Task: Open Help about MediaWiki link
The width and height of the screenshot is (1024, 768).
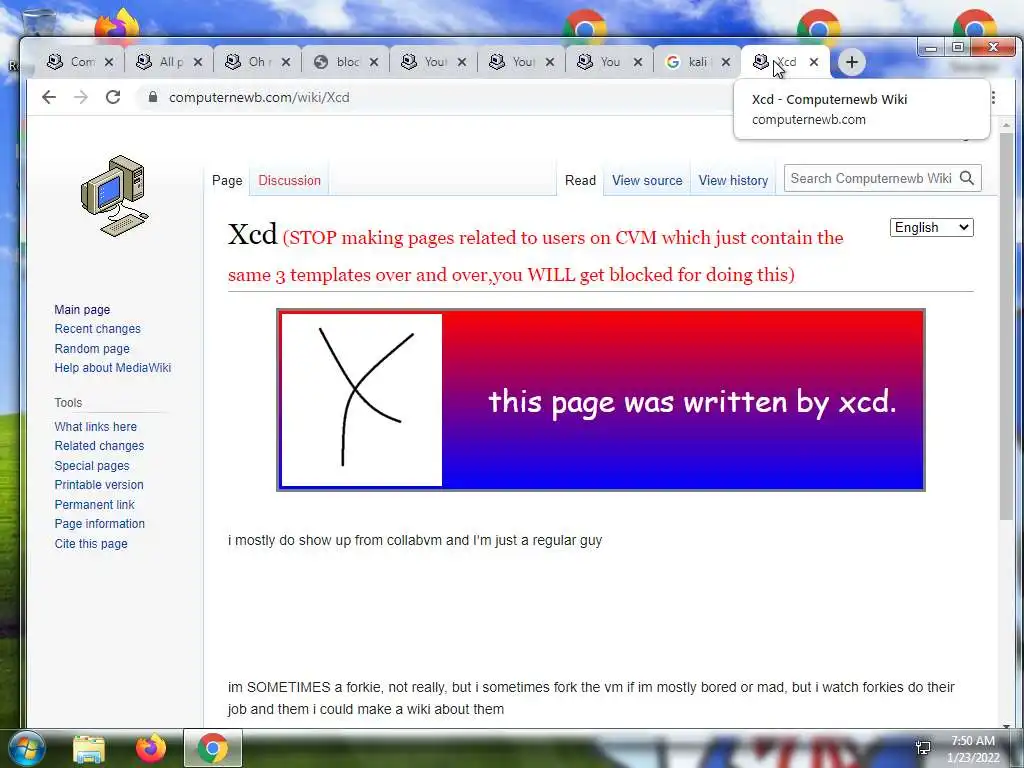Action: (x=112, y=368)
